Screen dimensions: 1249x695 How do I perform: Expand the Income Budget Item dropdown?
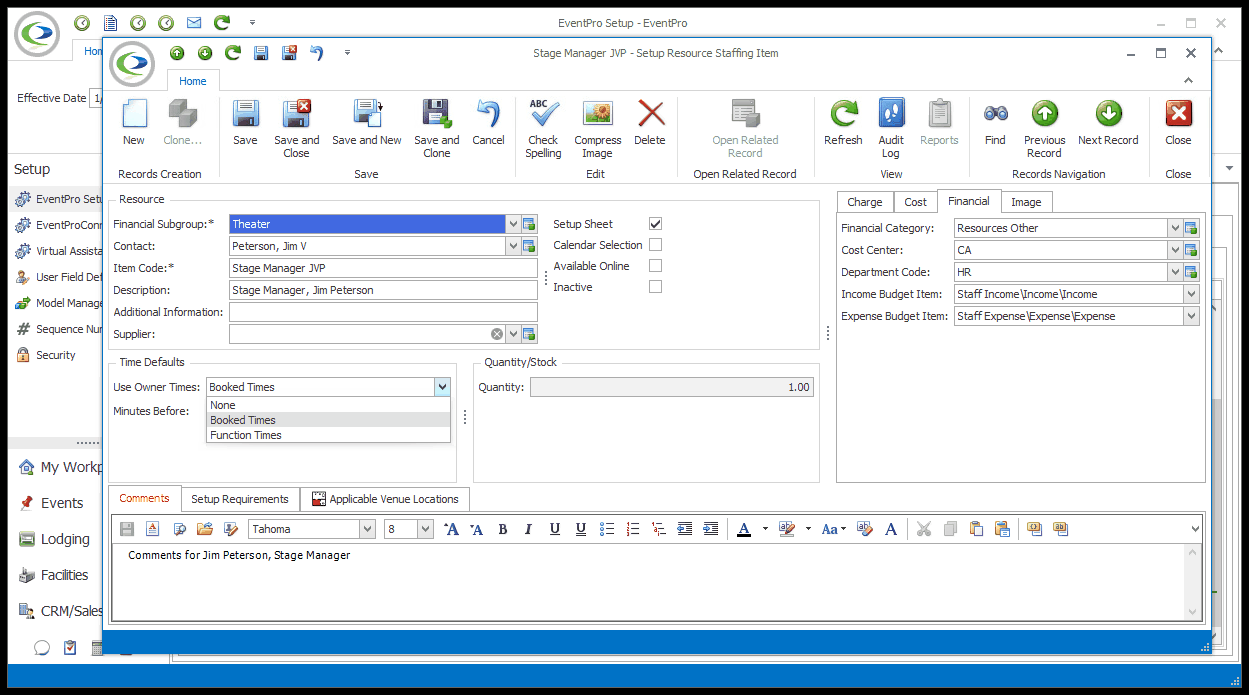(1190, 294)
